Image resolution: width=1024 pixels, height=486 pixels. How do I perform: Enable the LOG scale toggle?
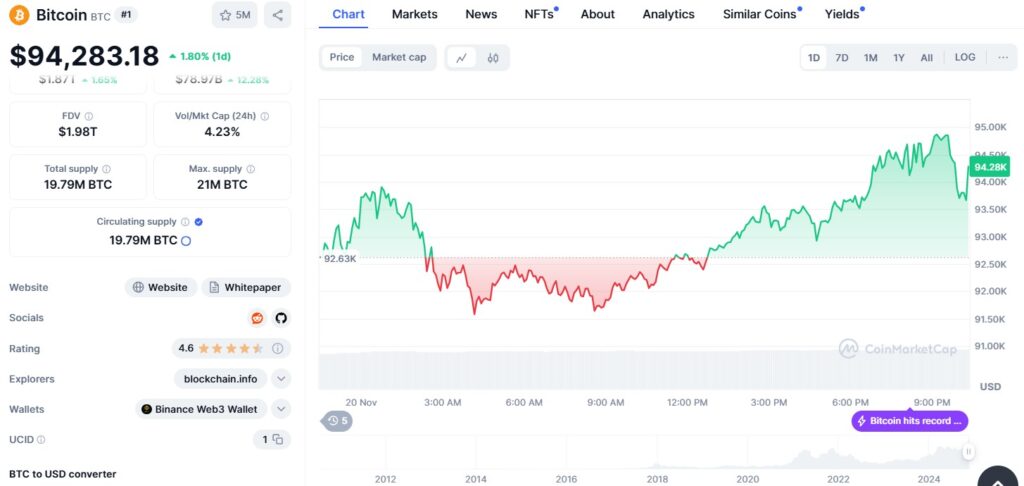tap(965, 58)
